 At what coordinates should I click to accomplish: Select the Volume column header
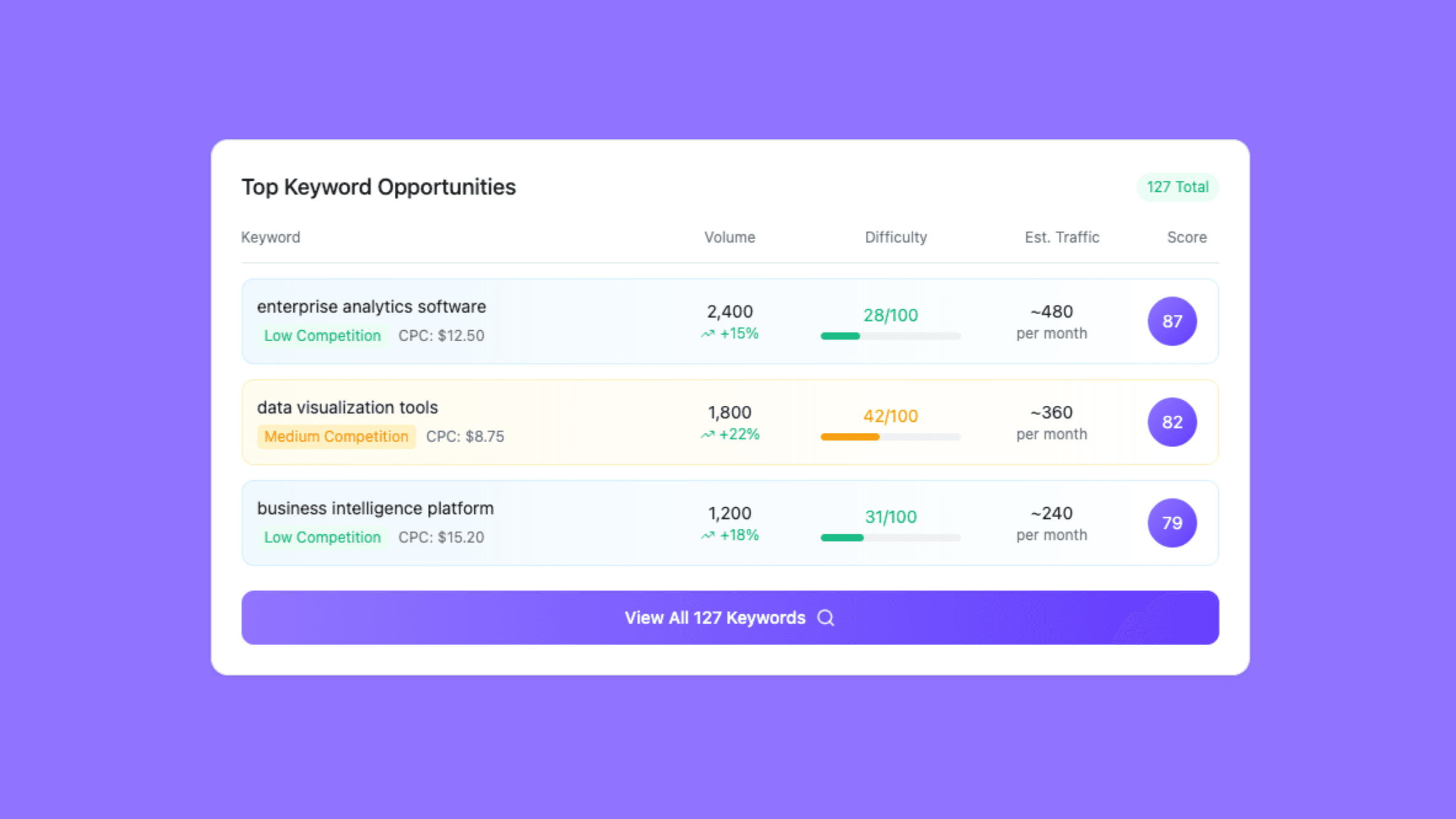[729, 237]
